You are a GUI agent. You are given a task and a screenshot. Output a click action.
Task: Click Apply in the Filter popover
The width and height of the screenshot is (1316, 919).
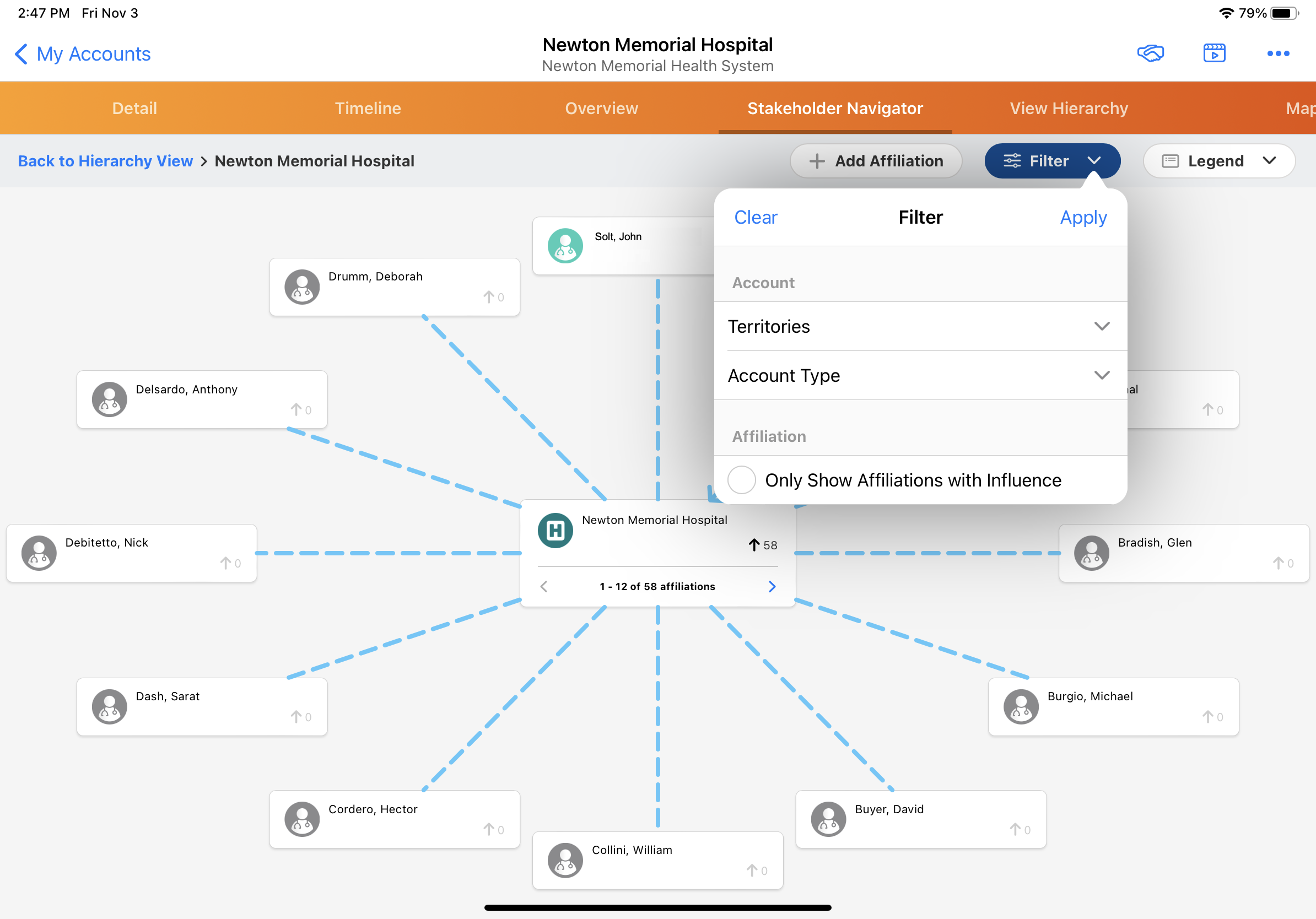pos(1083,217)
